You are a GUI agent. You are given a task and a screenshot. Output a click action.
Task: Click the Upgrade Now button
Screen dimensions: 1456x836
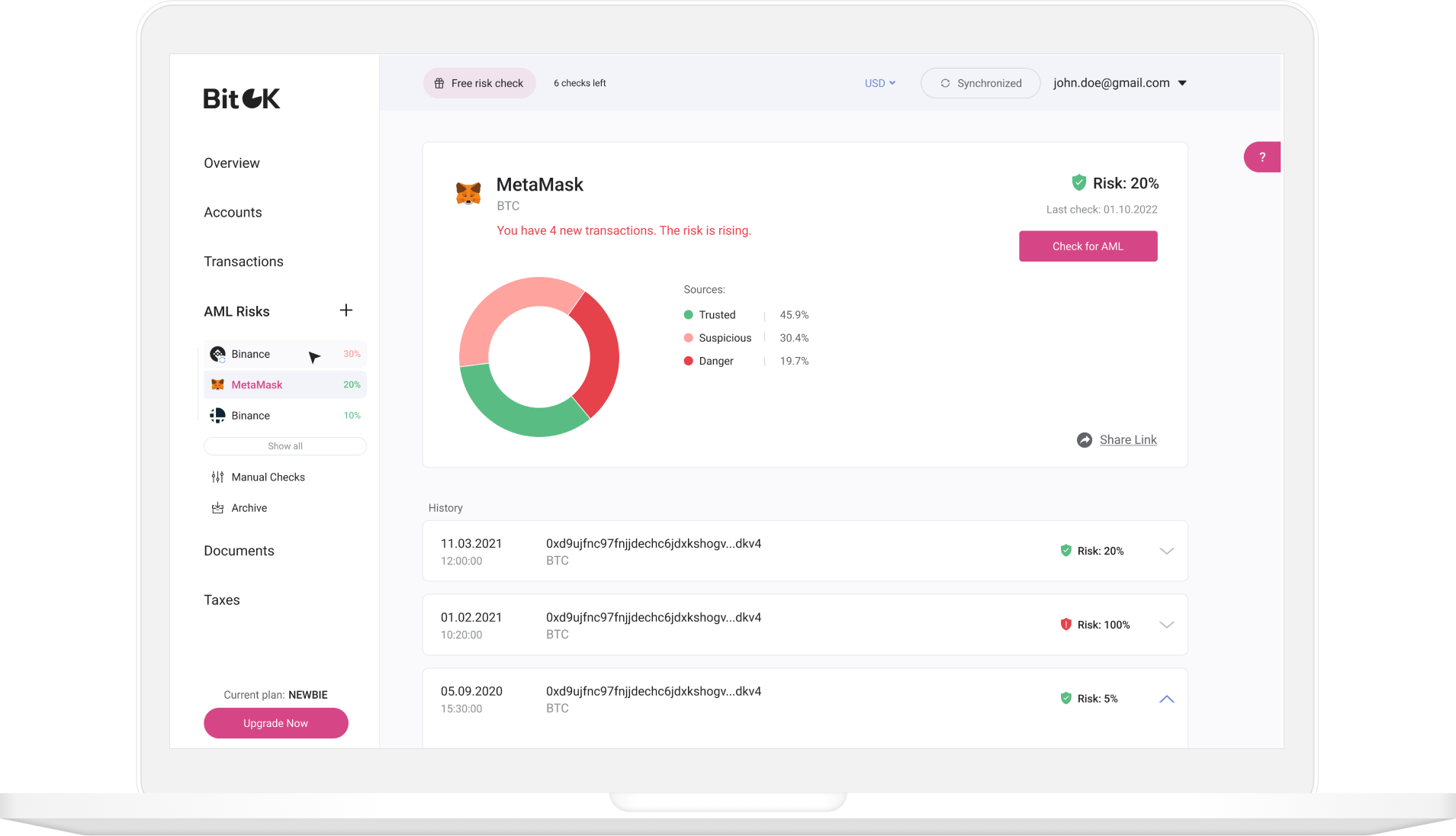(x=275, y=722)
